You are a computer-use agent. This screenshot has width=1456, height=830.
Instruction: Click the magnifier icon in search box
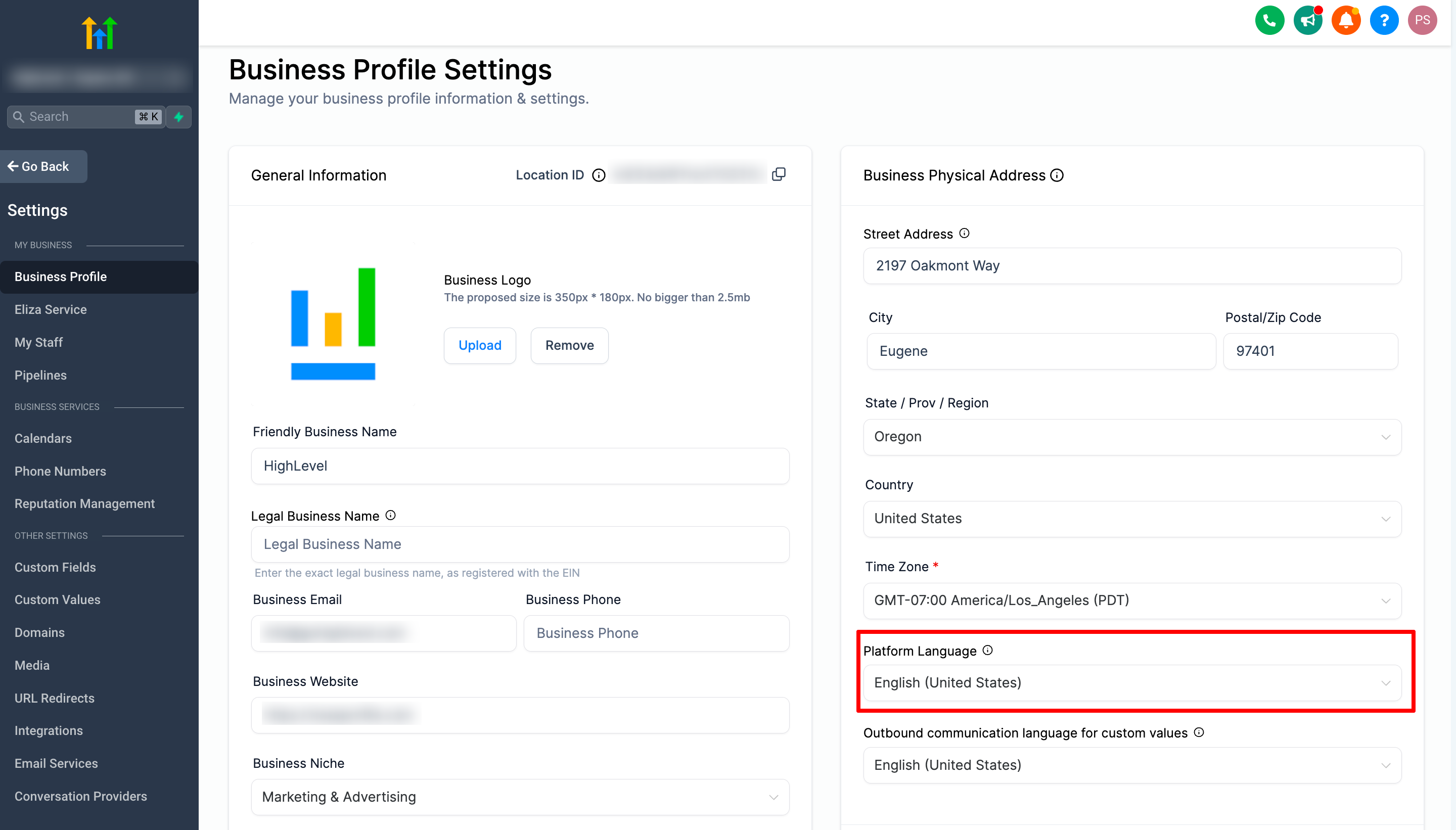[x=18, y=117]
